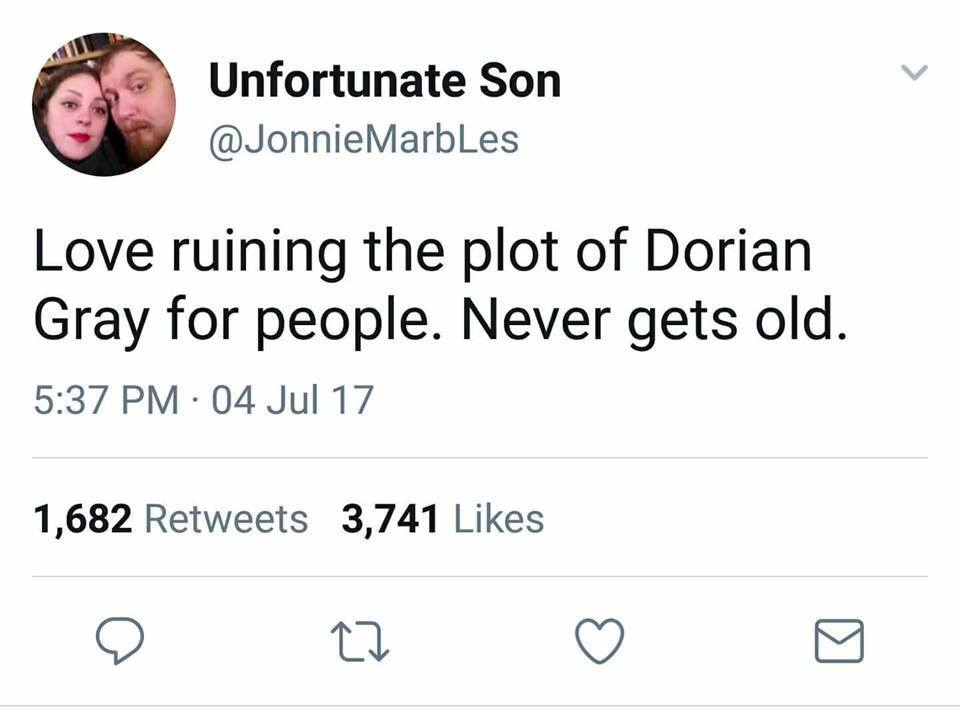
Task: Click the Unfortunate Son display name
Action: pyautogui.click(x=384, y=82)
